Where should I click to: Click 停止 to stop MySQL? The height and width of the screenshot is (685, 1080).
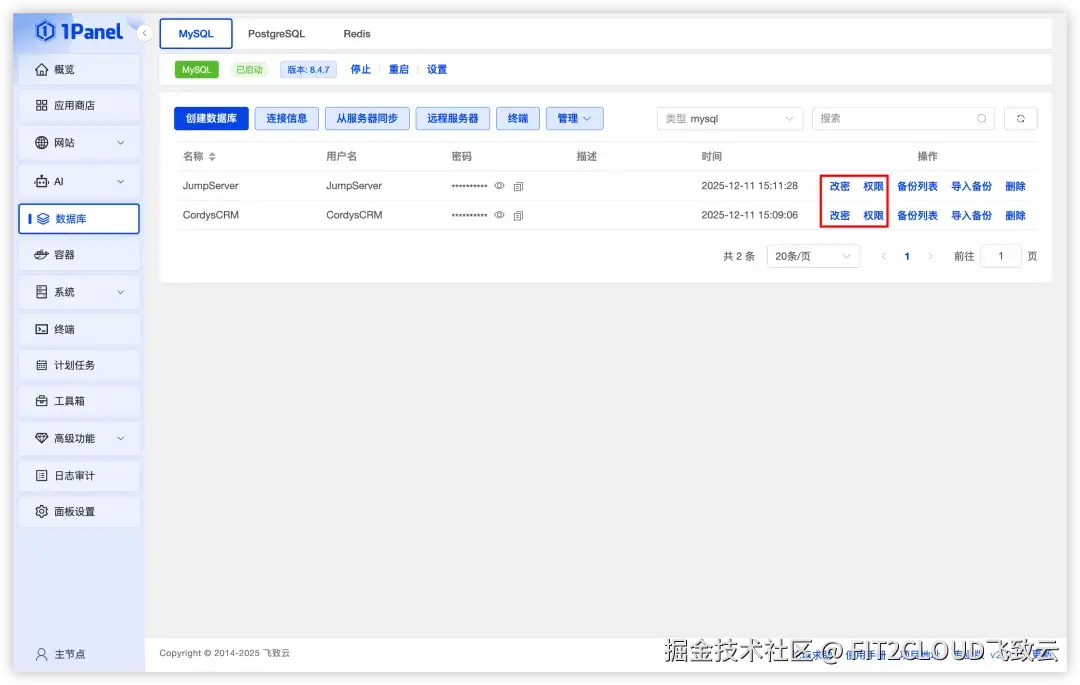click(360, 70)
